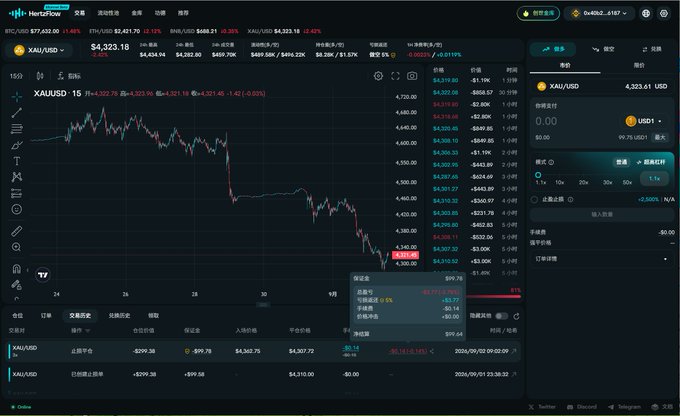The height and width of the screenshot is (416, 680).
Task: Open the 流动性池 liquidity pool tab
Action: tap(108, 13)
